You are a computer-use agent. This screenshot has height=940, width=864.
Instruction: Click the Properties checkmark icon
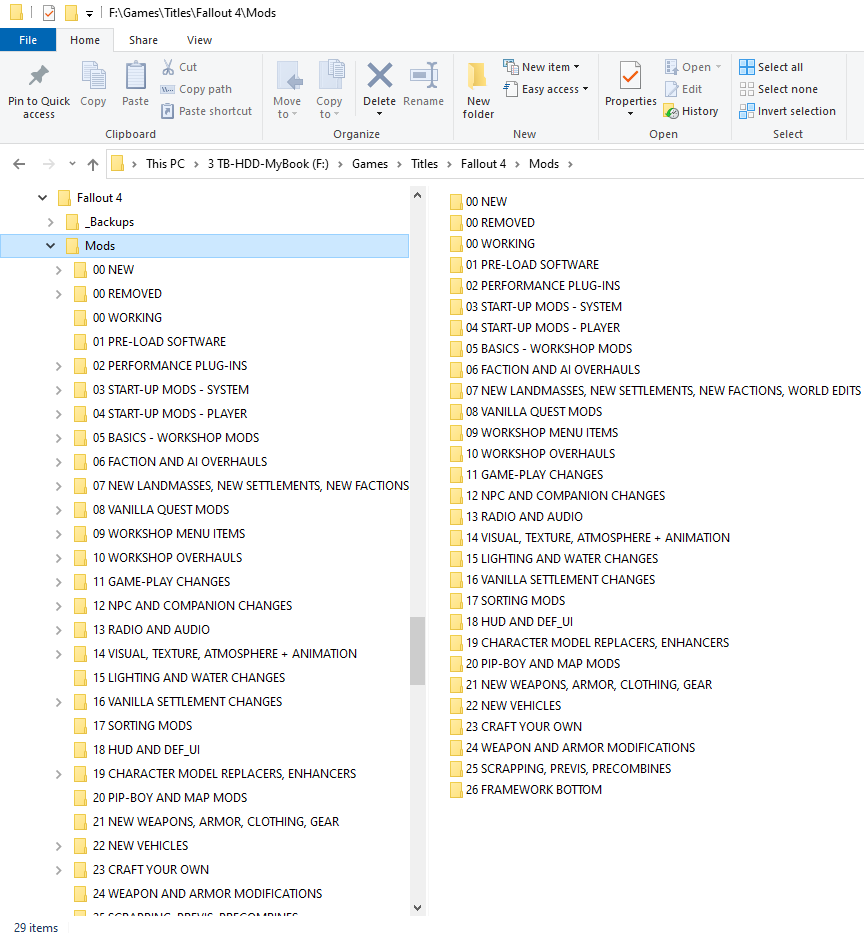[x=630, y=76]
